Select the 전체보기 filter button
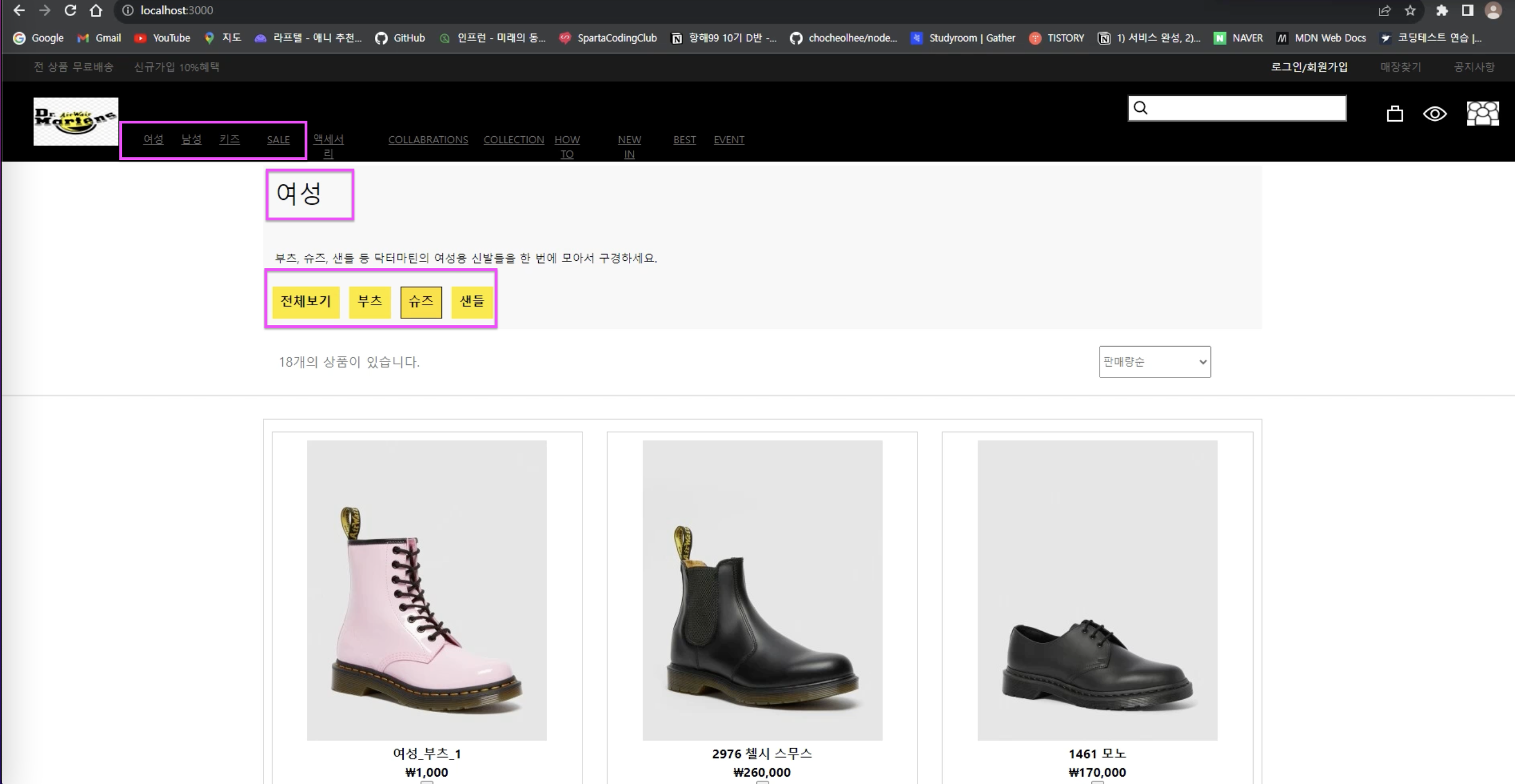1515x784 pixels. (306, 302)
